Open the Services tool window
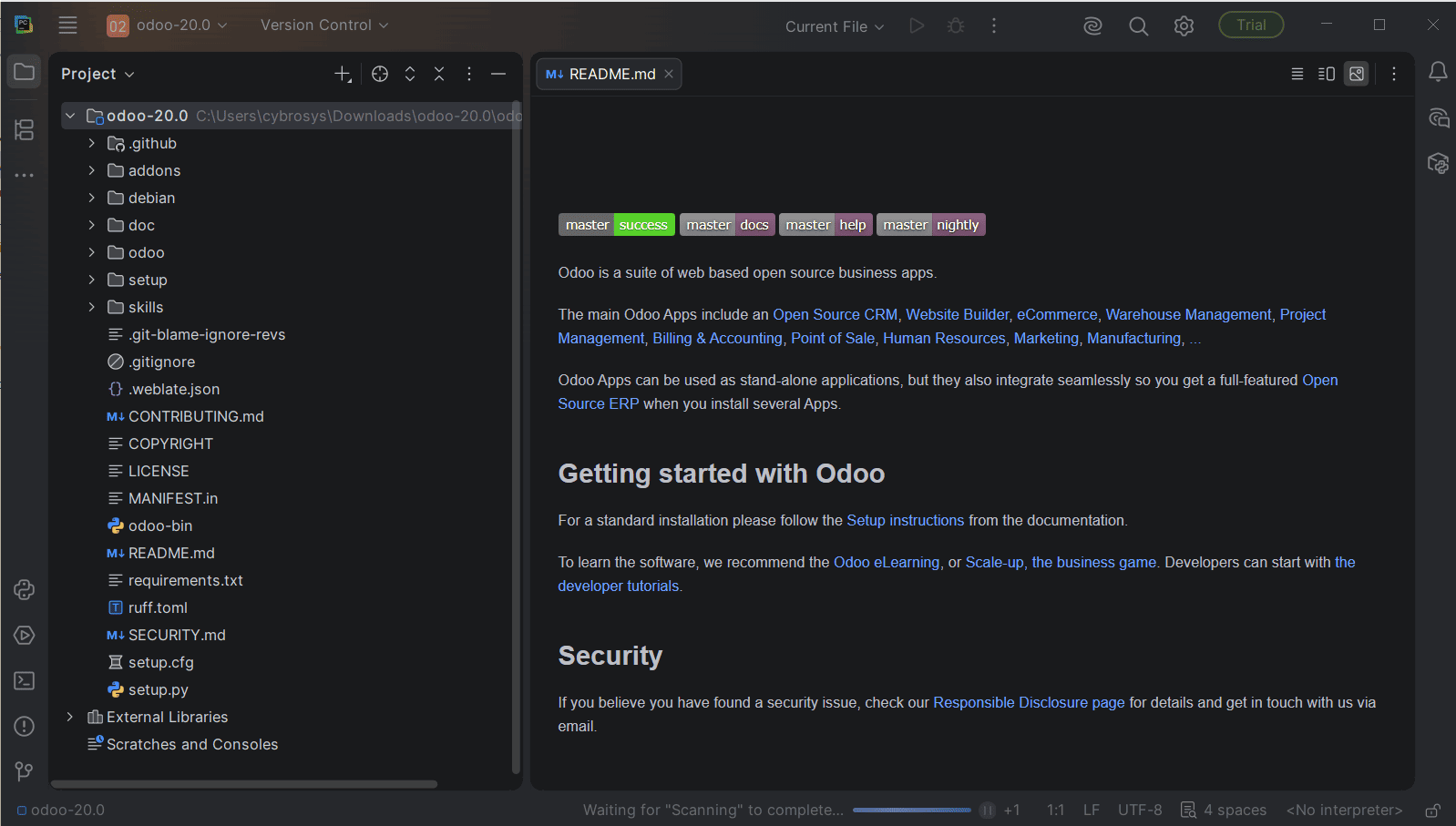 point(25,635)
